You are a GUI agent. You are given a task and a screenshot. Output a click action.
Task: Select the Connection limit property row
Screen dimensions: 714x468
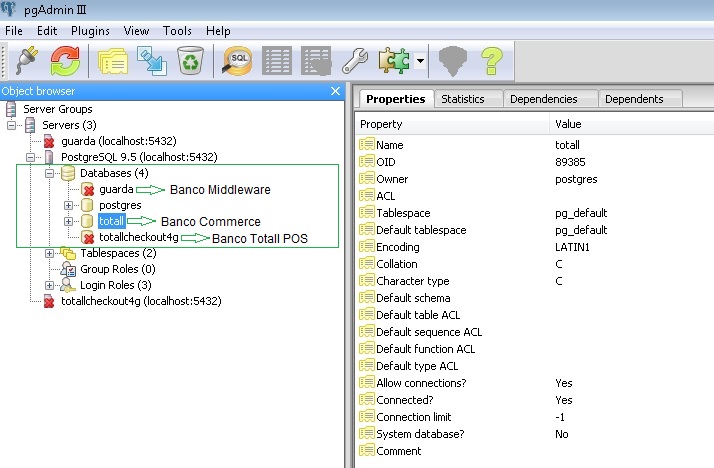coord(535,417)
